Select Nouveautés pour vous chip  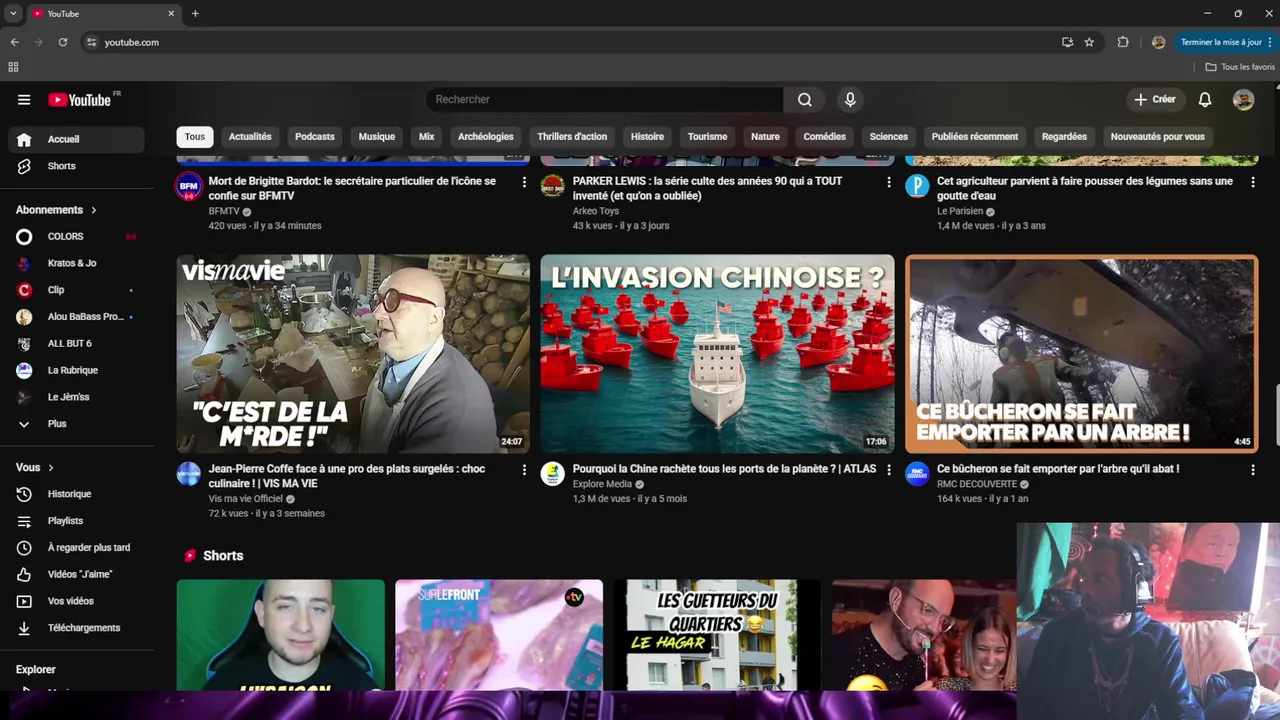1157,137
